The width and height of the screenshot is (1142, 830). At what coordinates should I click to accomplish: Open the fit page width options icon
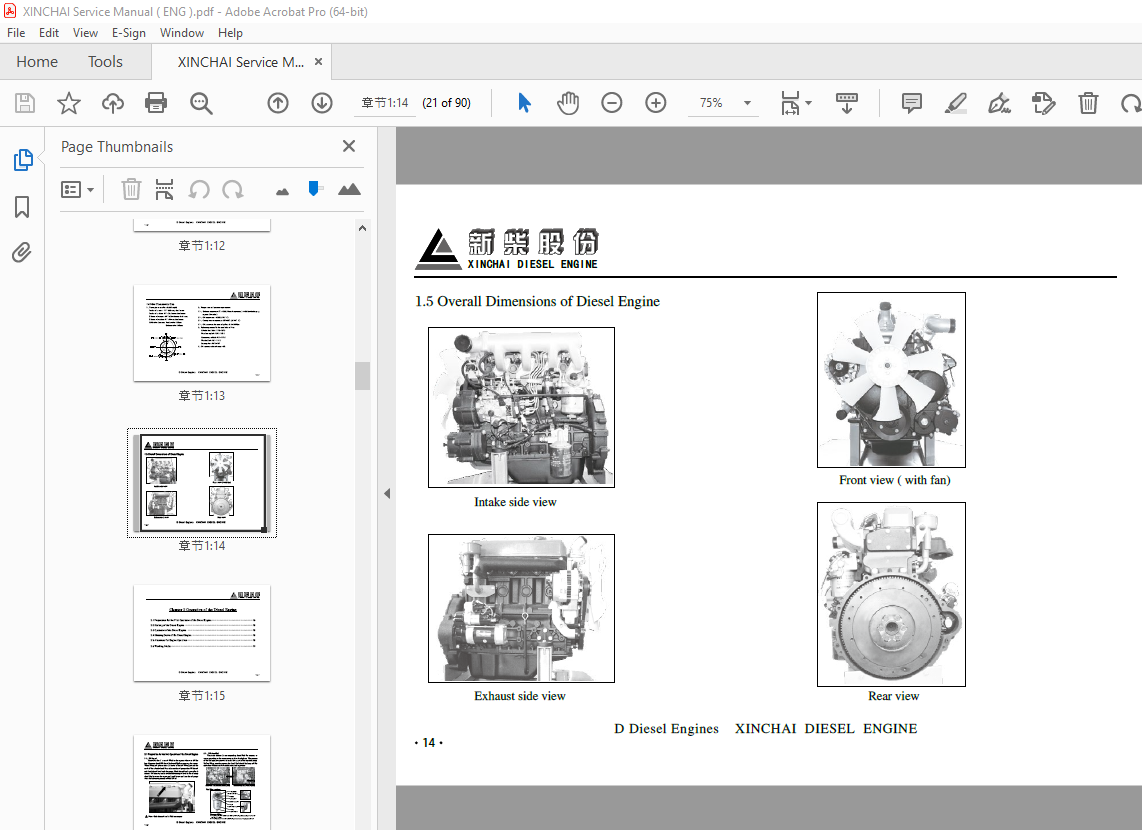[795, 103]
